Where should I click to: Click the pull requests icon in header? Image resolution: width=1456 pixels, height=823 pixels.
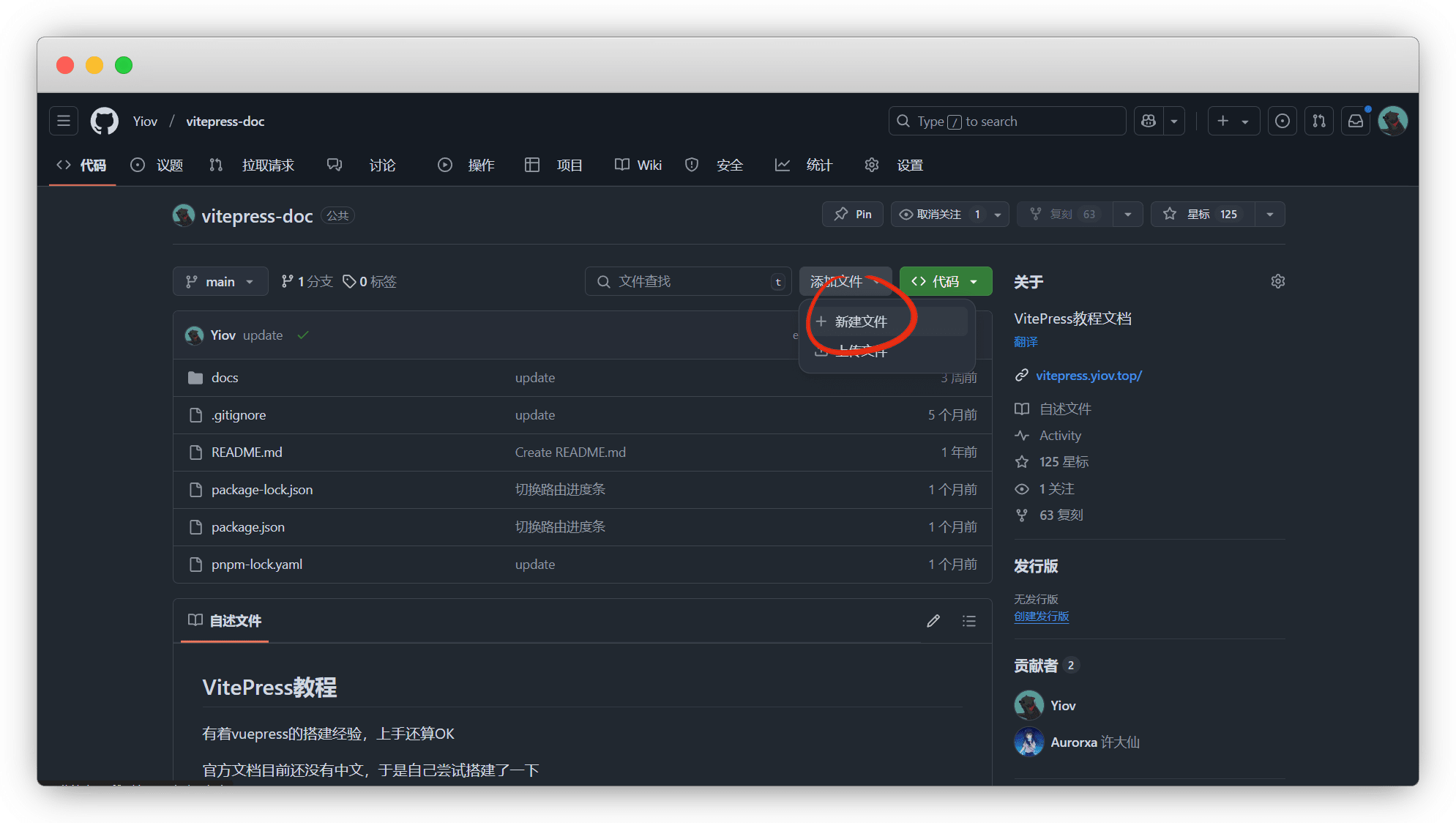(x=1319, y=121)
